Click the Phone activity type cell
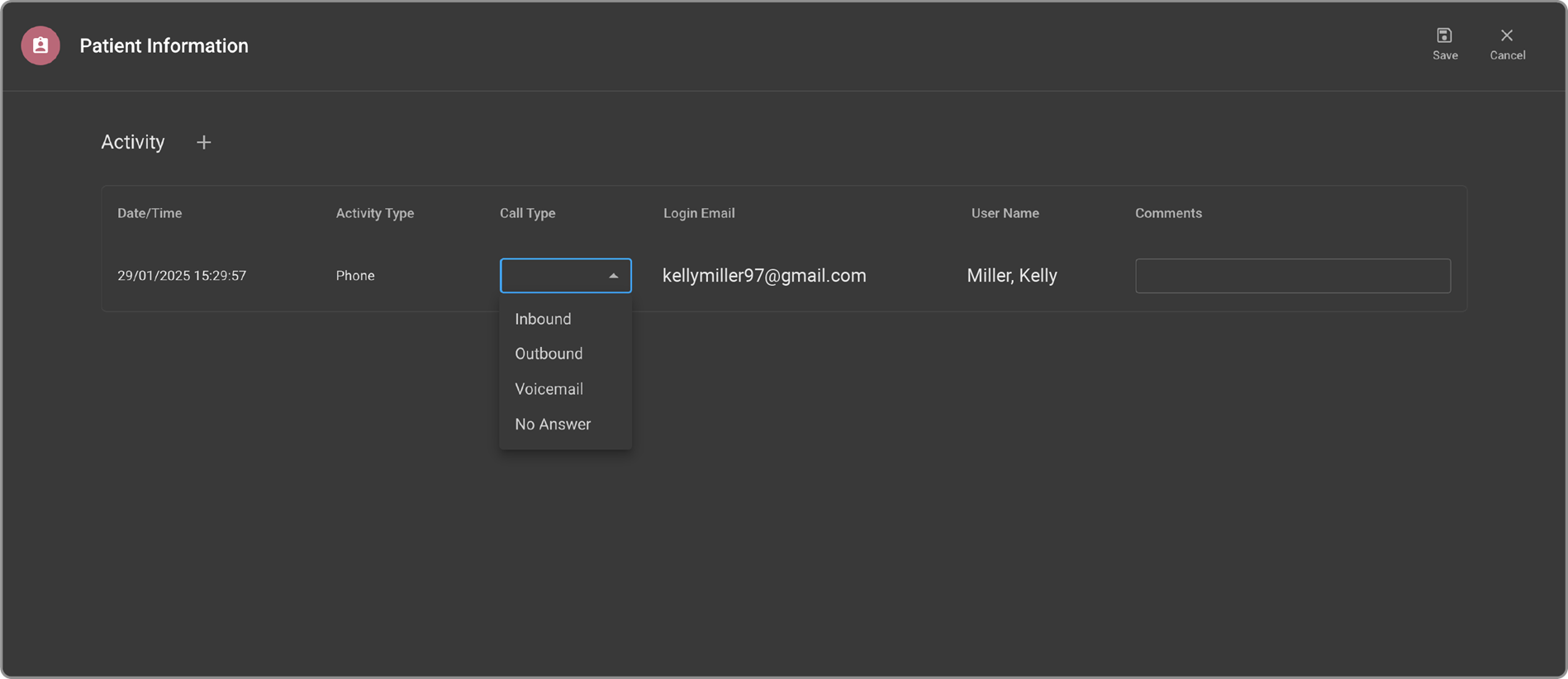This screenshot has height=679, width=1568. pyautogui.click(x=355, y=276)
